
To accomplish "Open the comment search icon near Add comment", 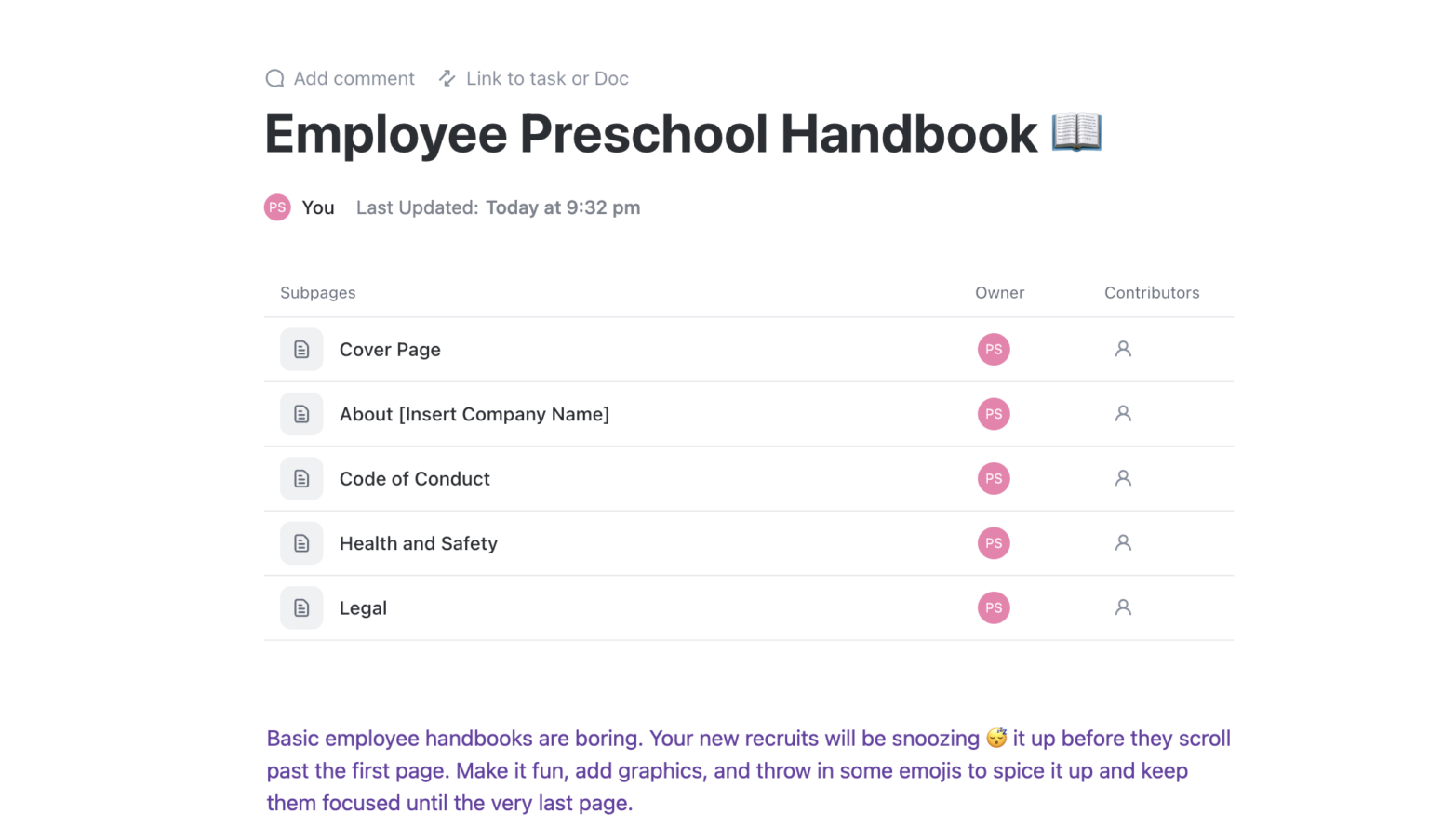I will coord(274,78).
